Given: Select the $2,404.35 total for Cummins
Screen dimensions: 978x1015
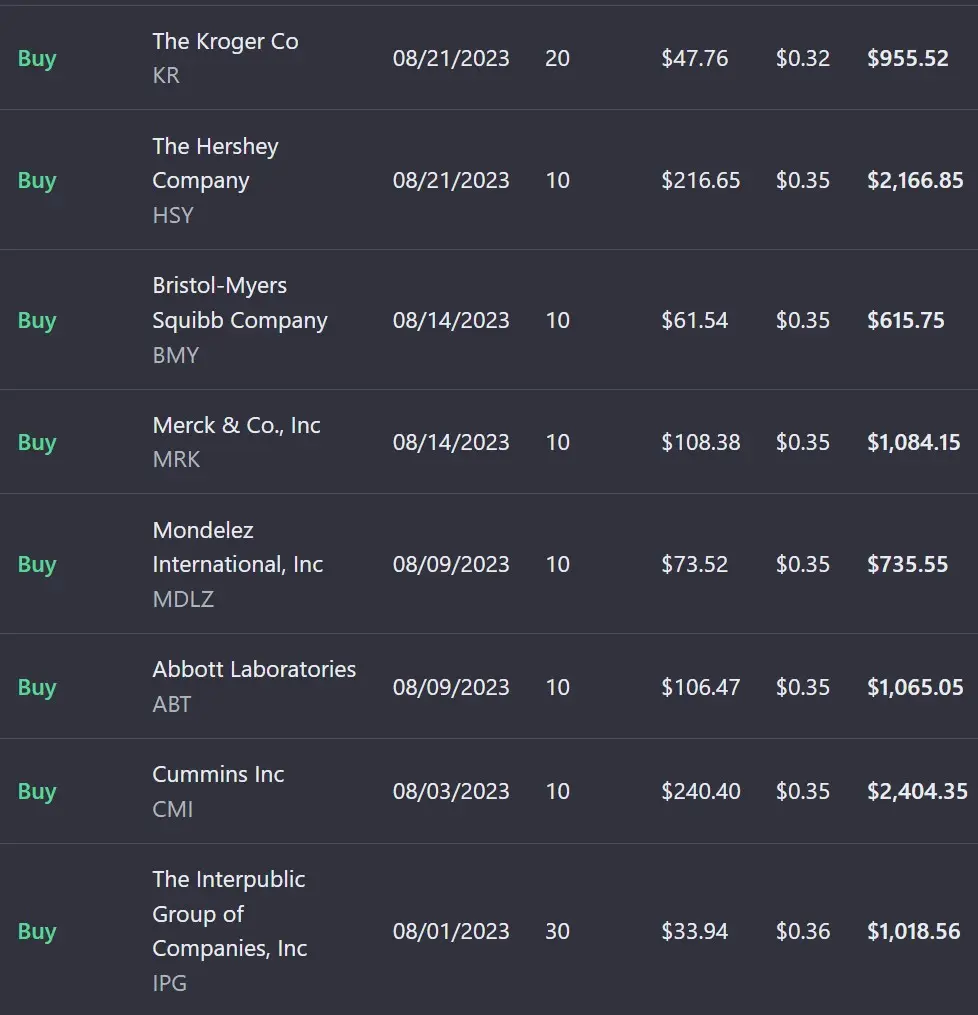Looking at the screenshot, I should (x=917, y=791).
